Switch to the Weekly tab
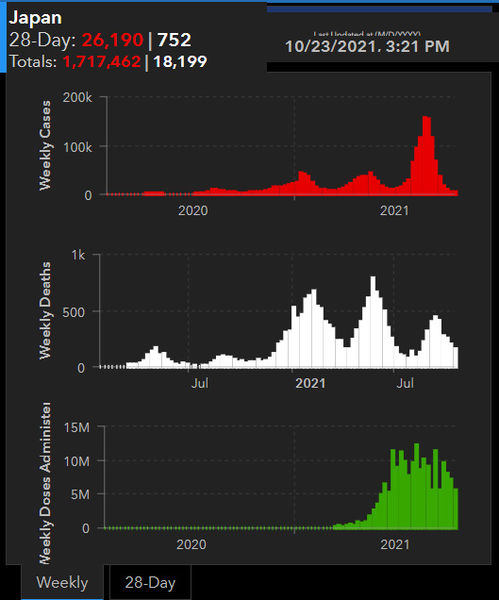Viewport: 499px width, 600px height. 62,582
